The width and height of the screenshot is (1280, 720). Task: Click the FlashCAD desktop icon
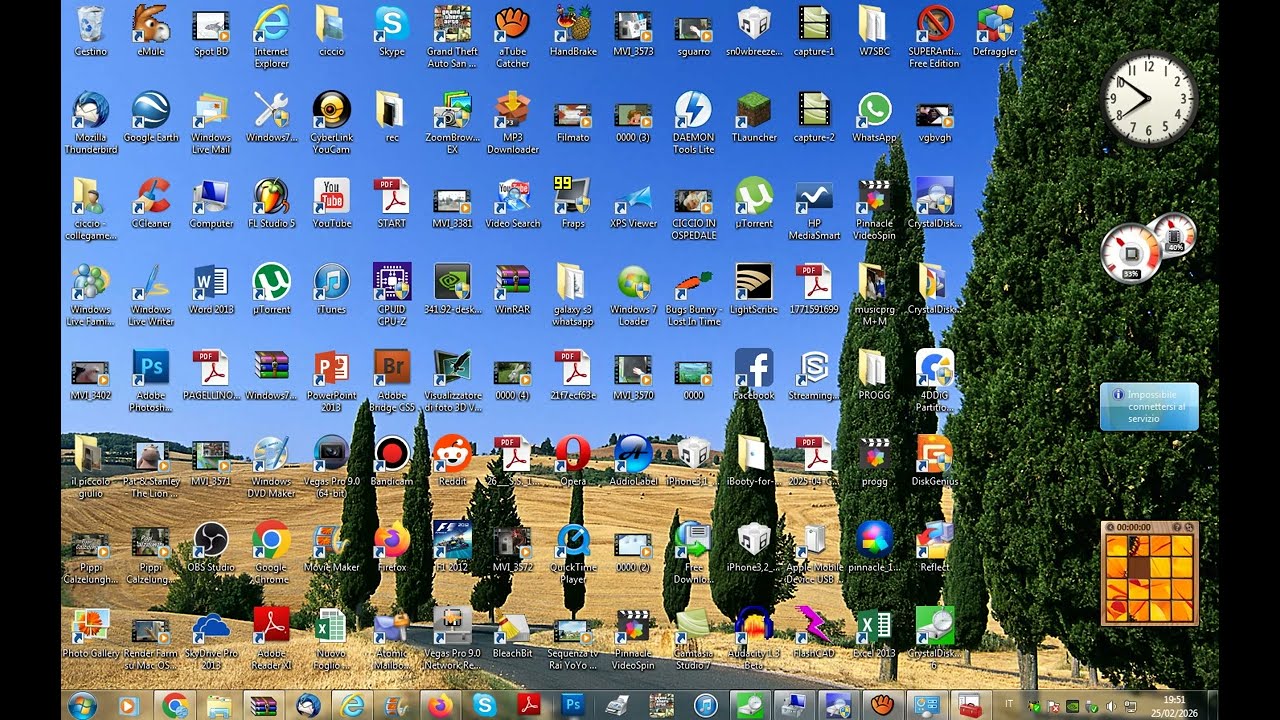[x=814, y=632]
